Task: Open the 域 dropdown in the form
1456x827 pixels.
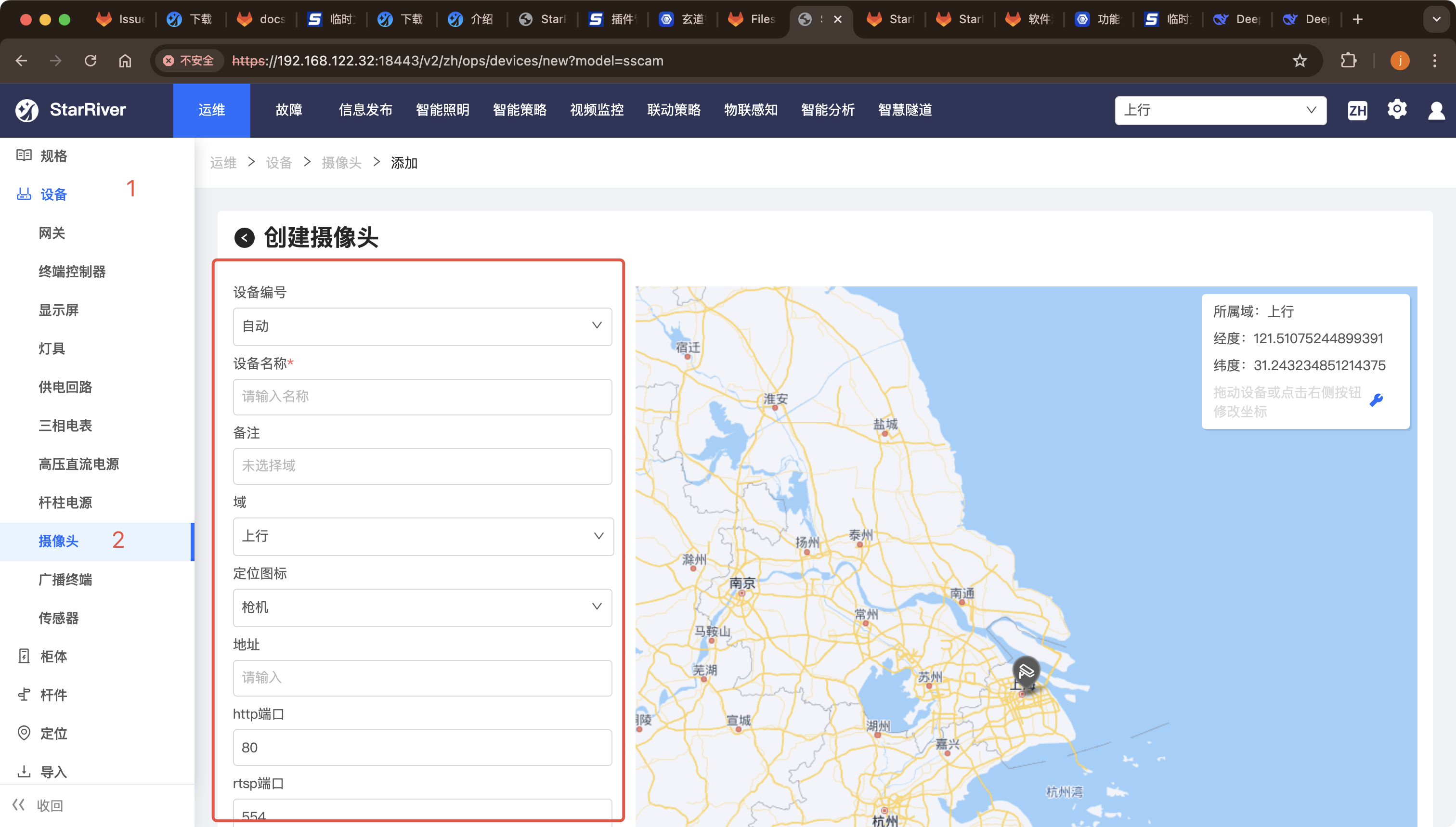Action: [x=423, y=536]
